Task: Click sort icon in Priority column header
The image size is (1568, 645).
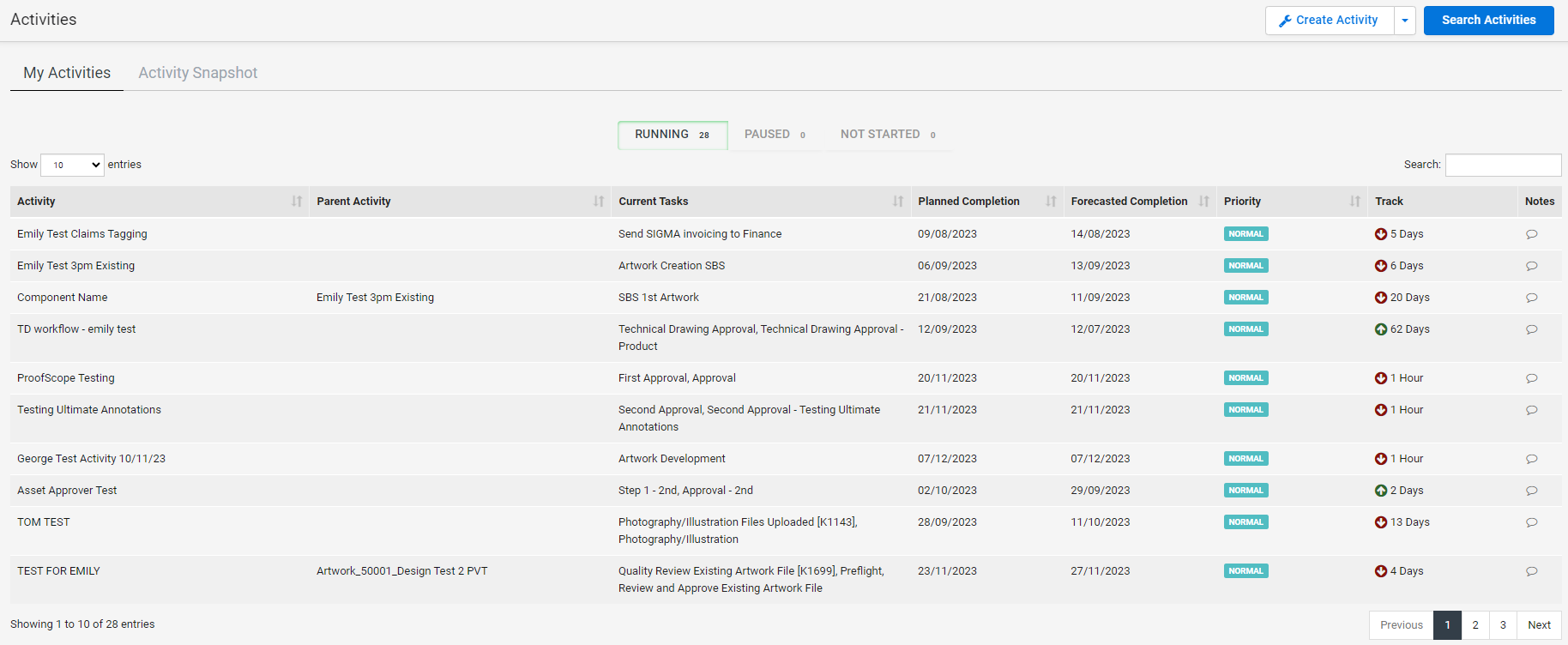Action: pos(1354,202)
